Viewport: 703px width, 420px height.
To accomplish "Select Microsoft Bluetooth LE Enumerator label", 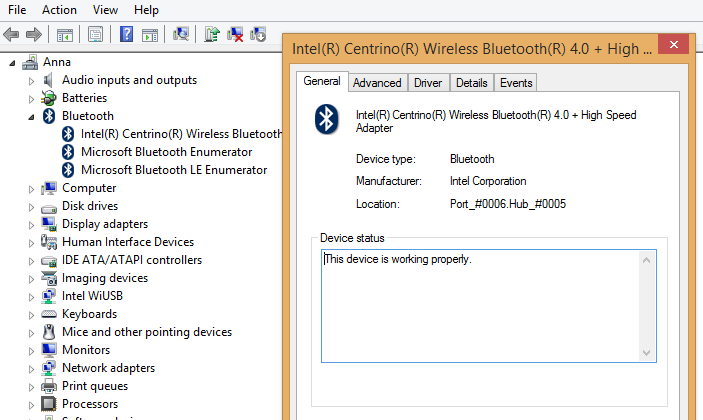I will (x=174, y=170).
